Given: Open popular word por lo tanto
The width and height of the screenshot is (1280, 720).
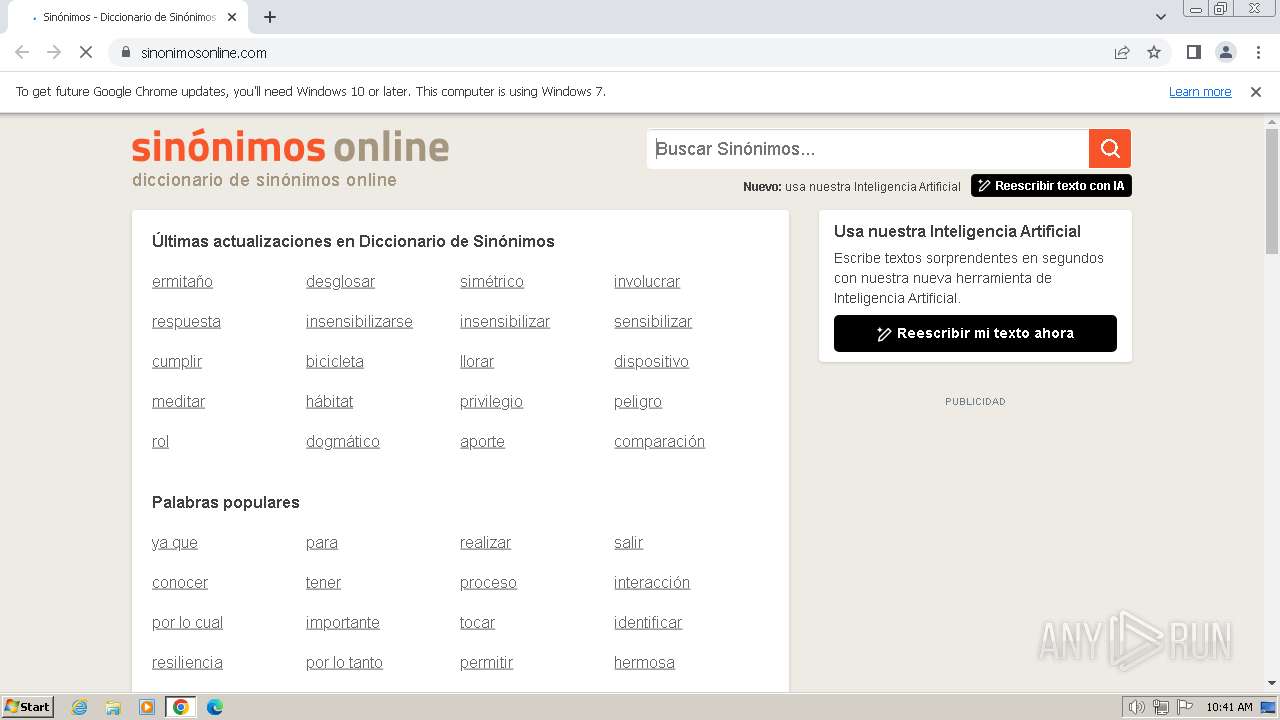Looking at the screenshot, I should (344, 663).
